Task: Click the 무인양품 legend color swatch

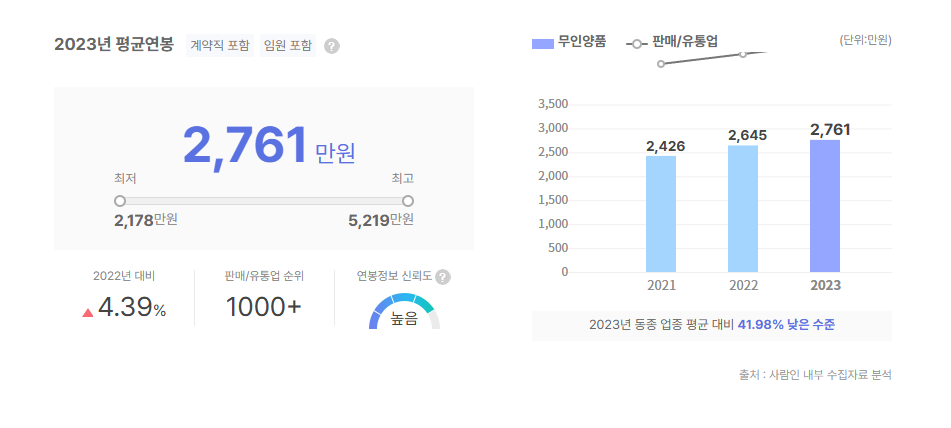Action: 543,44
